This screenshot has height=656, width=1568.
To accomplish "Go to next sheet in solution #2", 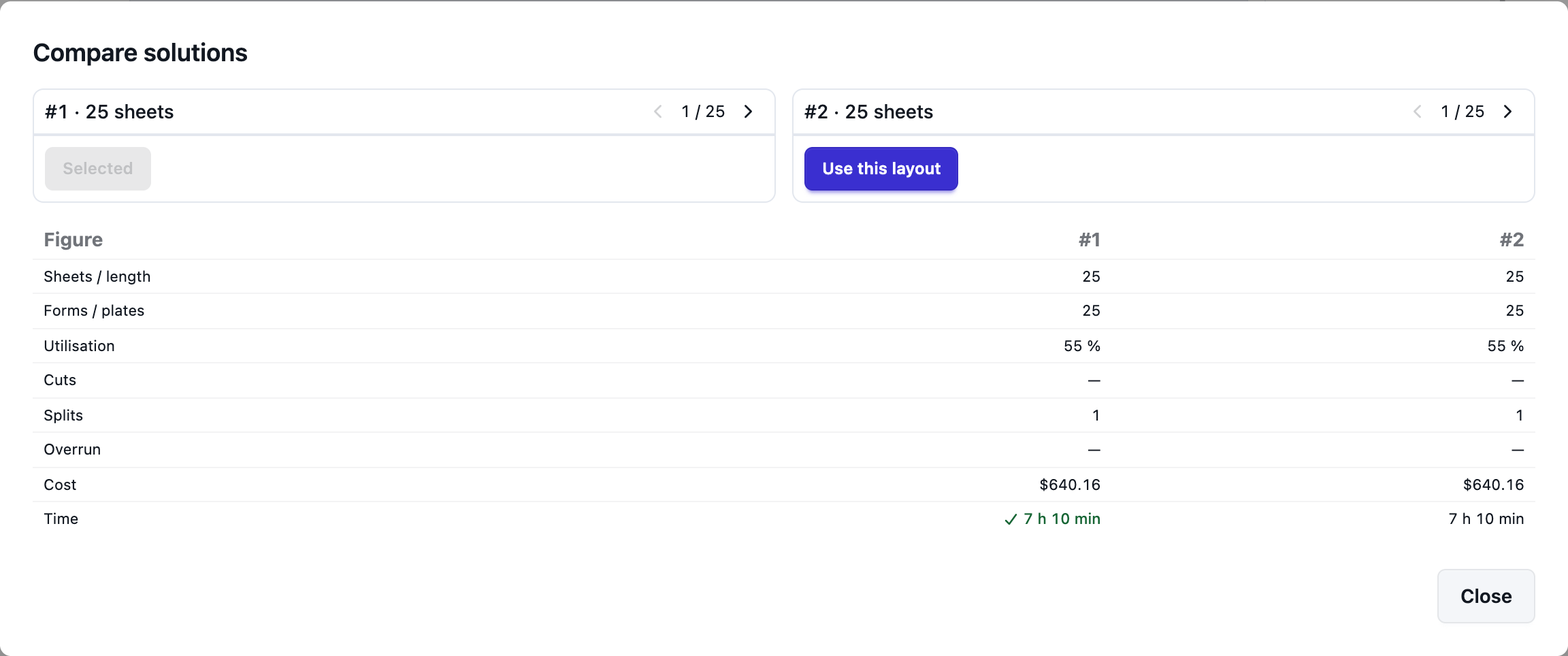I will tap(1507, 112).
